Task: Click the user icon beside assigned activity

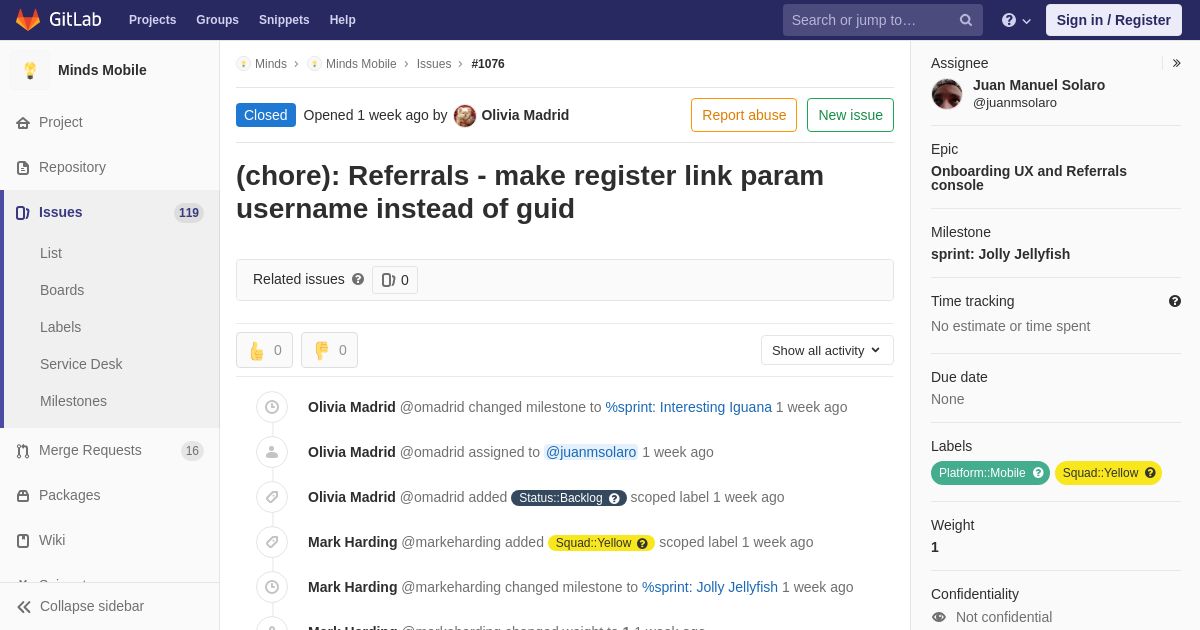Action: [272, 452]
